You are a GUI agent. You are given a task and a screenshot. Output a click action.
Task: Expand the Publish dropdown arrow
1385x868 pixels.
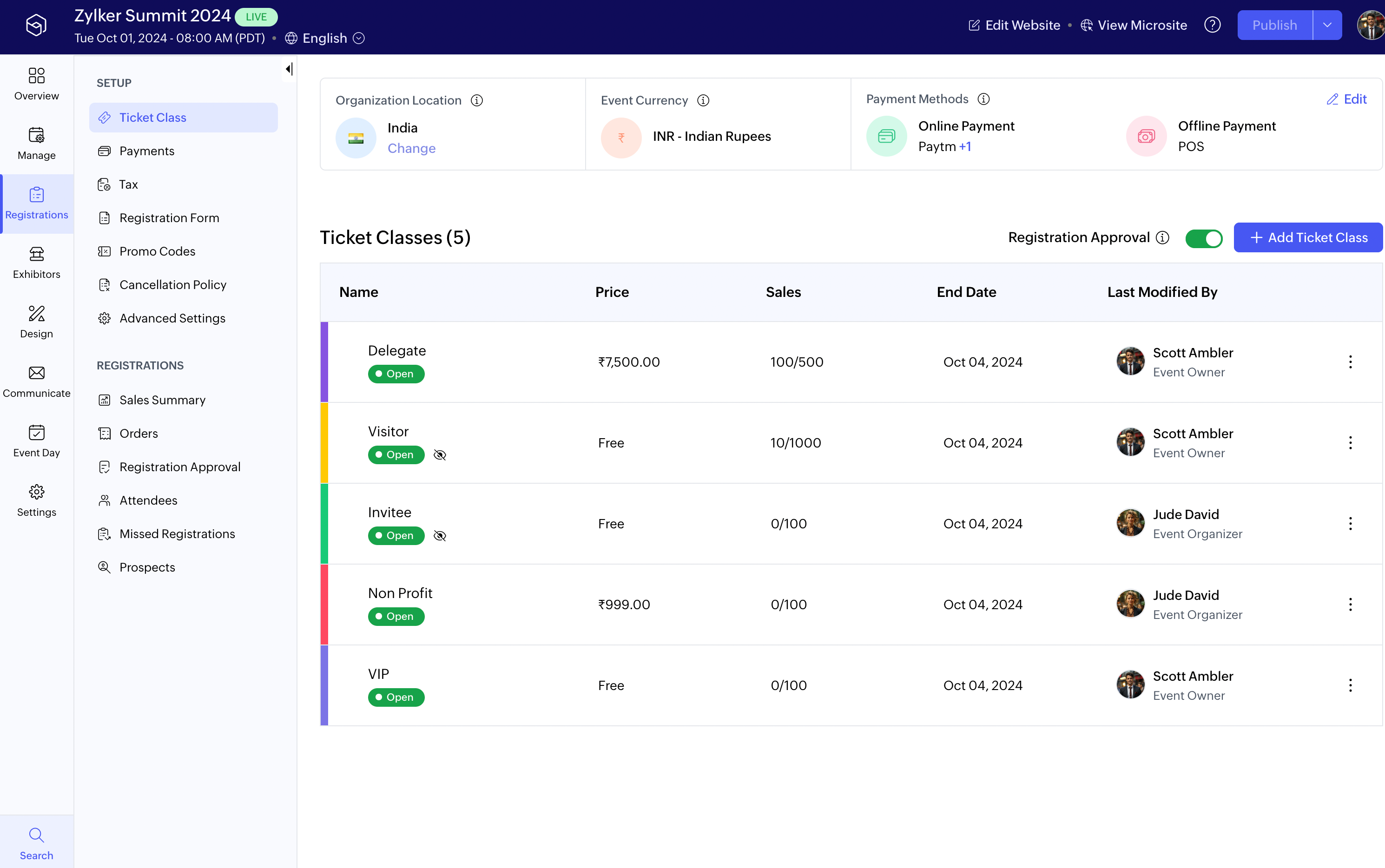click(x=1327, y=25)
